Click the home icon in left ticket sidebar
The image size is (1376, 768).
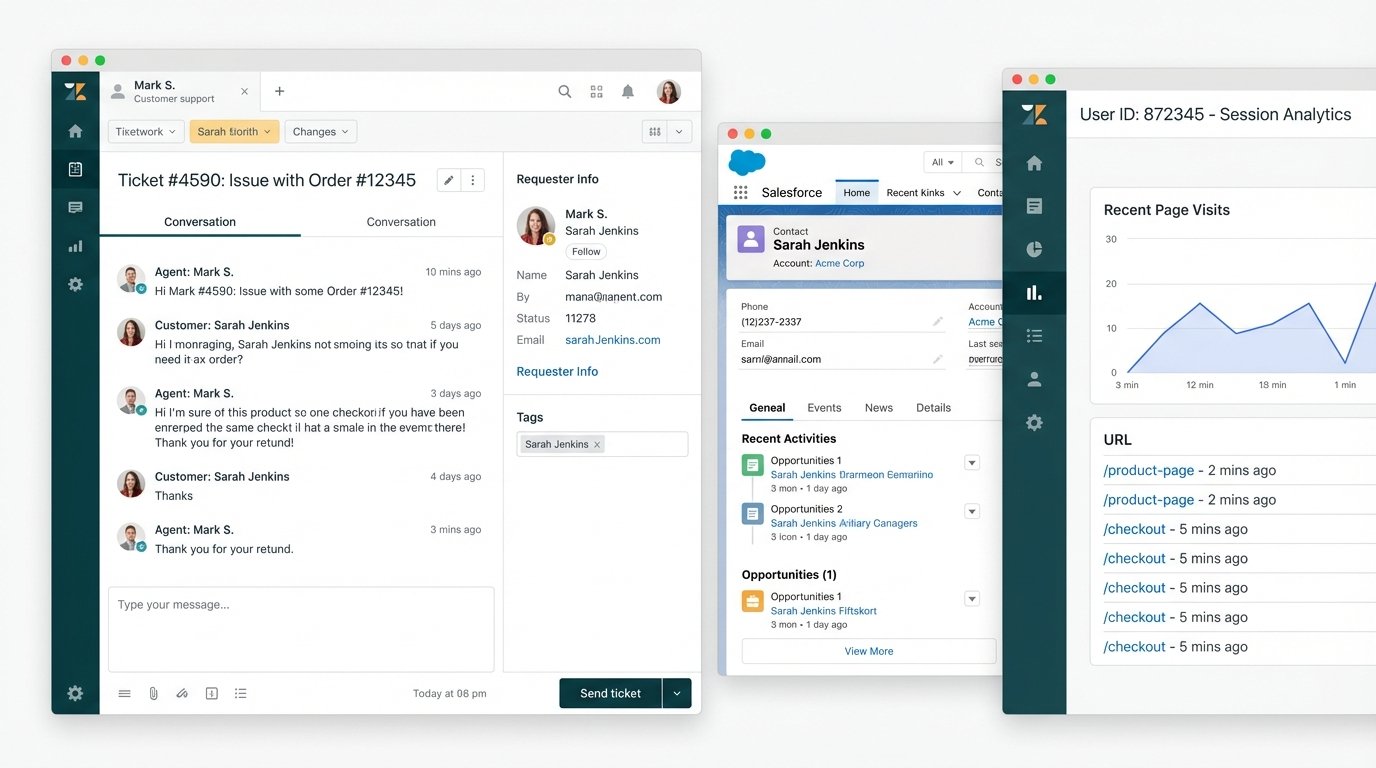click(75, 131)
